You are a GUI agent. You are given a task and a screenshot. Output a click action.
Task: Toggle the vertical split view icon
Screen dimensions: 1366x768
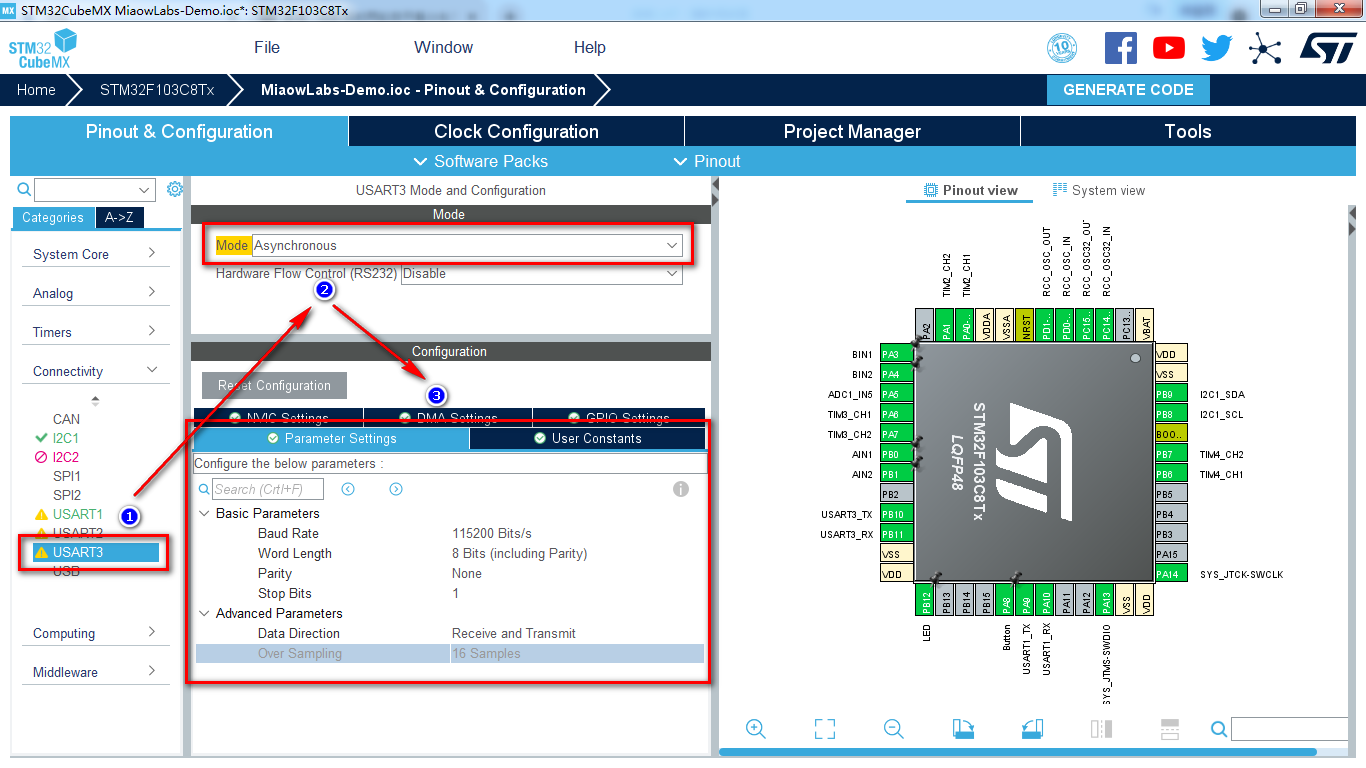[1101, 729]
